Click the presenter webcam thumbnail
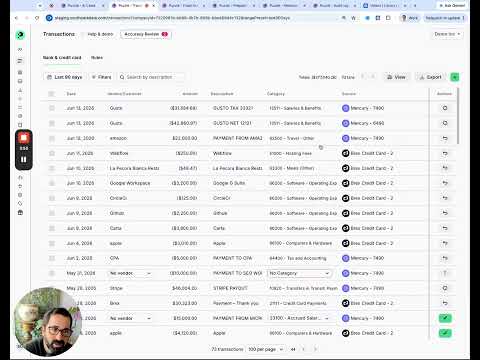 click(x=47, y=322)
